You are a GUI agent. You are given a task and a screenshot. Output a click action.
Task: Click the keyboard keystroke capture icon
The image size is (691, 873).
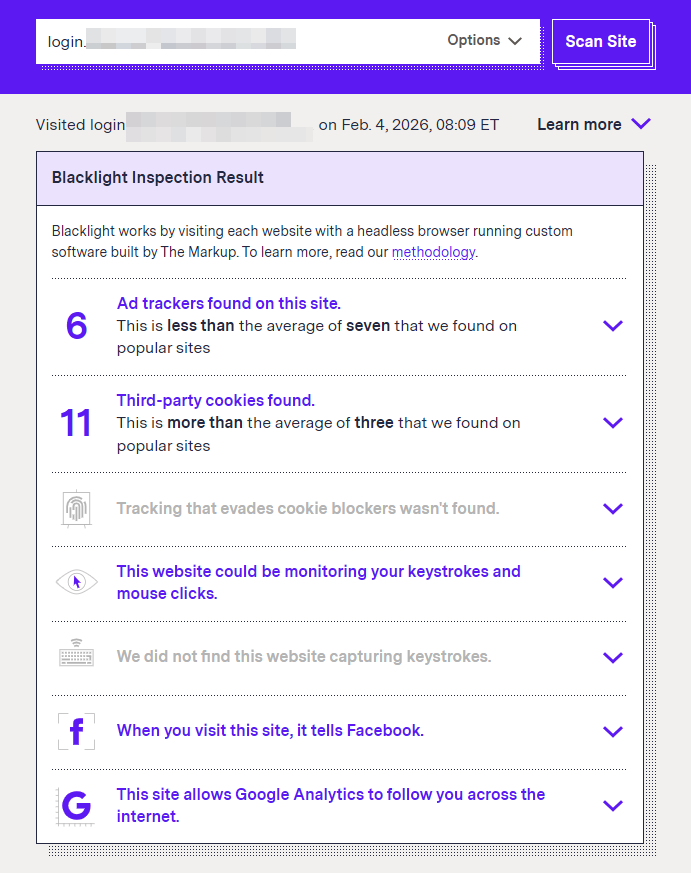click(x=76, y=657)
